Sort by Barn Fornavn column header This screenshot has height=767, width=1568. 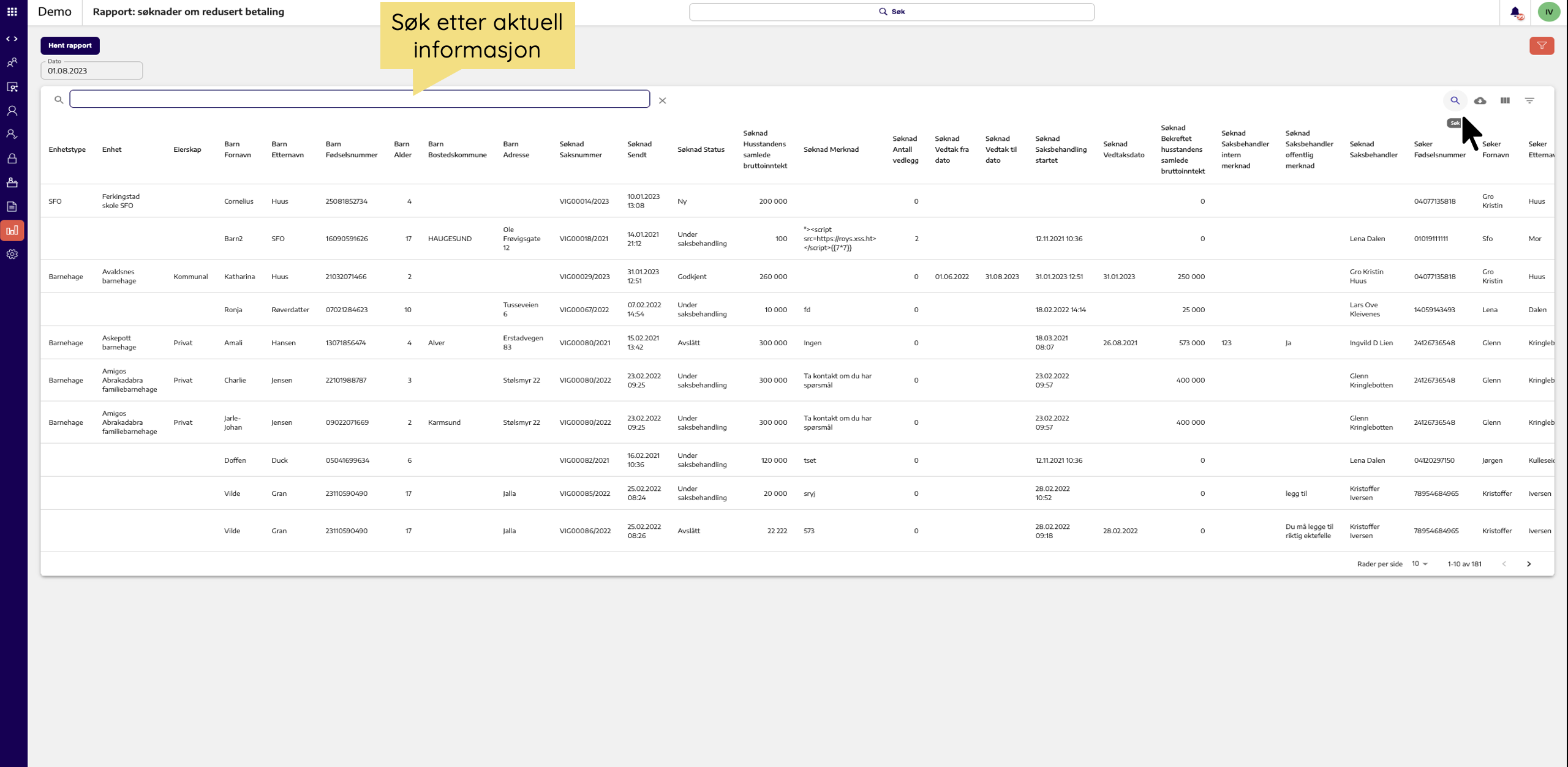click(x=238, y=149)
